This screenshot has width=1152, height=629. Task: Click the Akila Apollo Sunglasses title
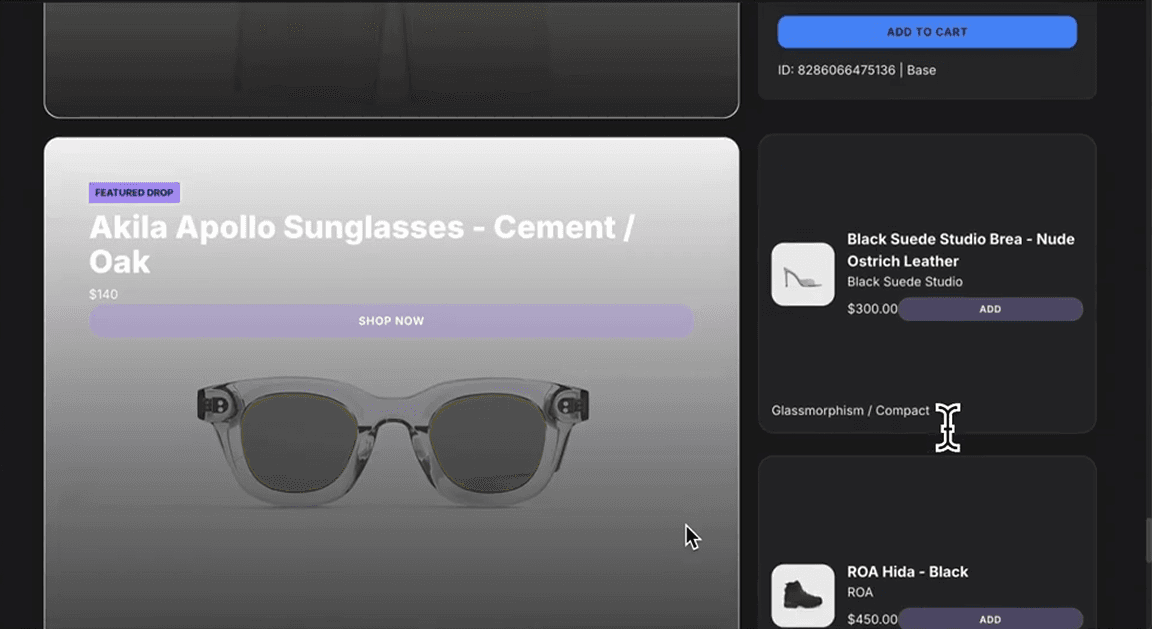(361, 244)
